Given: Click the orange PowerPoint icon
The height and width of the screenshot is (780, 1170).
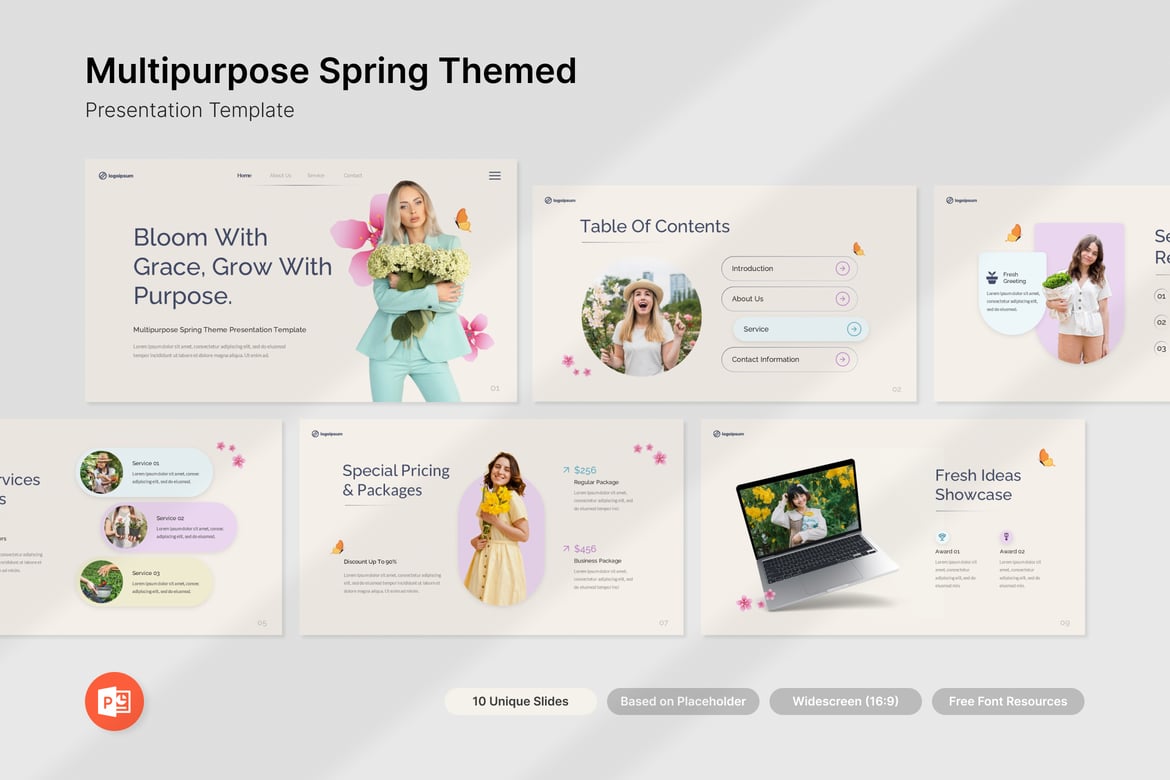Looking at the screenshot, I should pos(114,701).
